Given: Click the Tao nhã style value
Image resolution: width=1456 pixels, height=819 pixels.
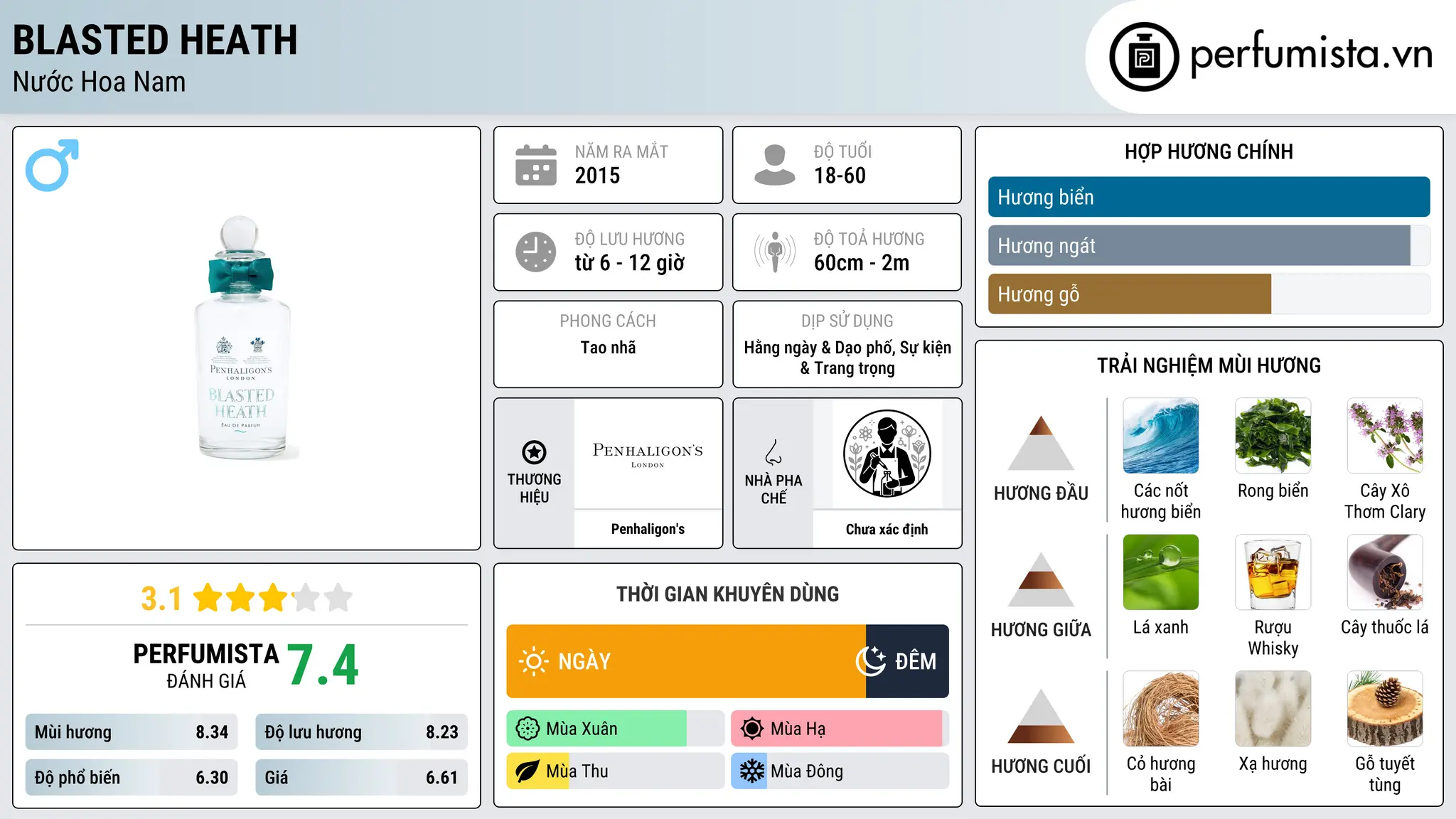Looking at the screenshot, I should coord(608,348).
